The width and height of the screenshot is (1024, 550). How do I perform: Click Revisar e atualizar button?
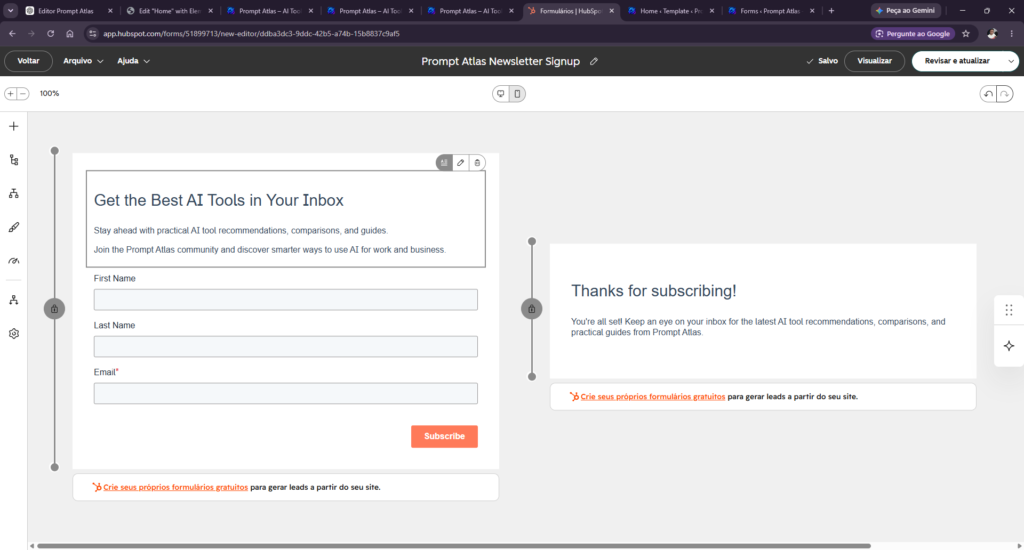957,61
